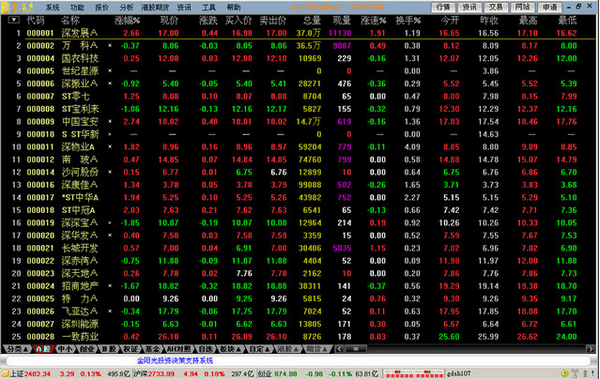Screen dimensions: 600x379
Task: Click the network signal icon in status bar
Action: click(x=575, y=373)
